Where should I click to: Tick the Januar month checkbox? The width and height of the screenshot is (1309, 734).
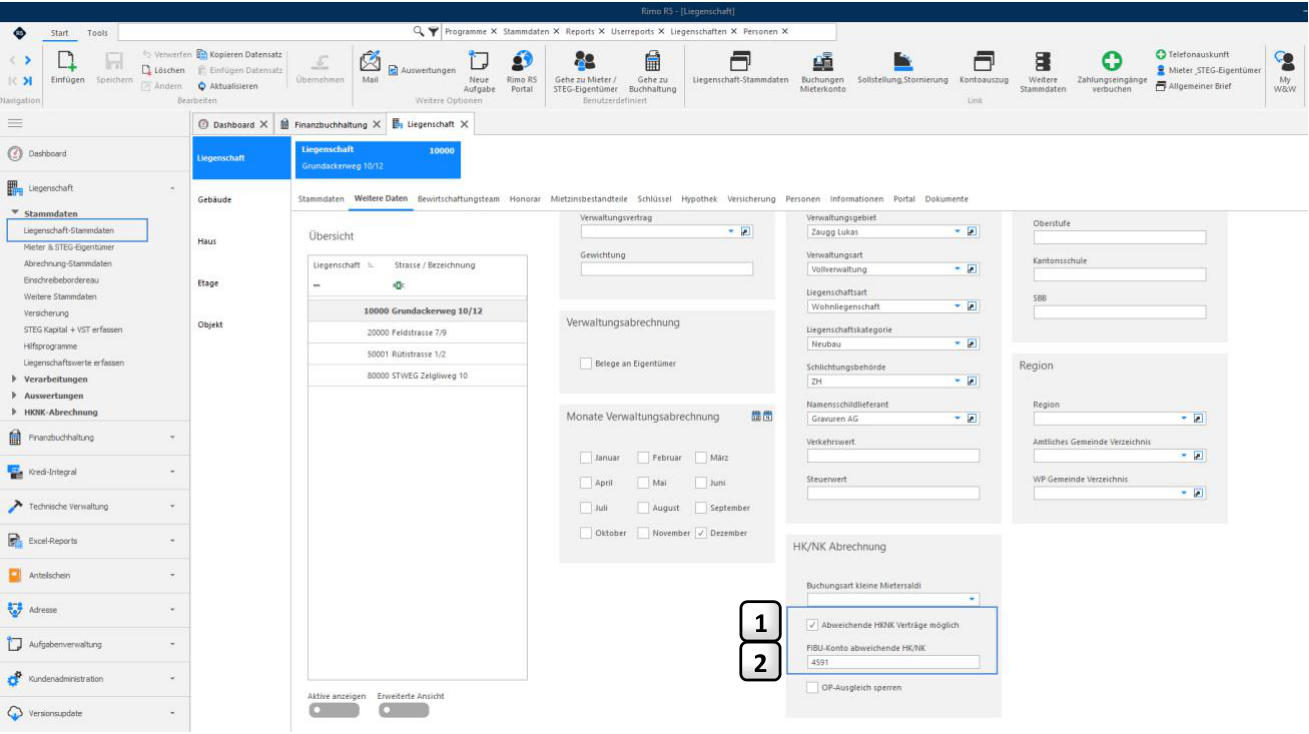coord(586,457)
